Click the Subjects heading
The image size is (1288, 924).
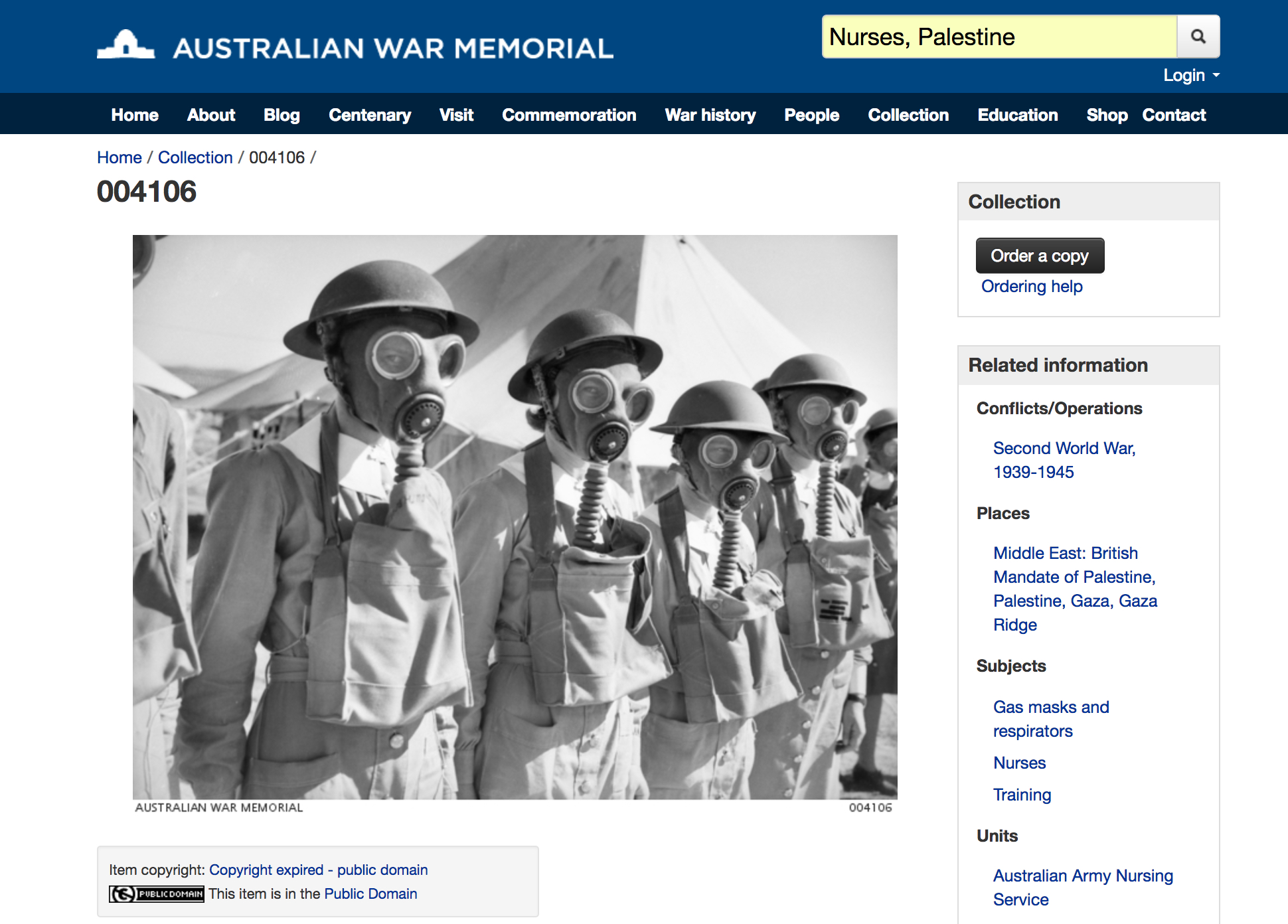[x=1010, y=666]
